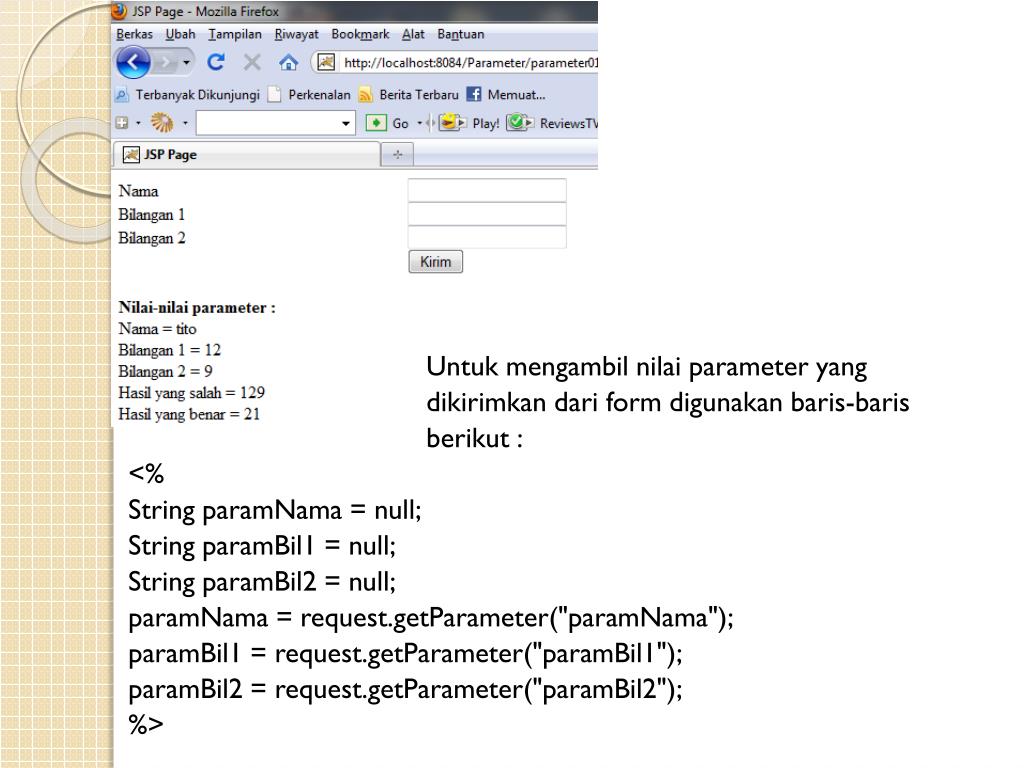The height and width of the screenshot is (768, 1024).
Task: Click the Bilangan 1 input field
Action: click(x=487, y=214)
